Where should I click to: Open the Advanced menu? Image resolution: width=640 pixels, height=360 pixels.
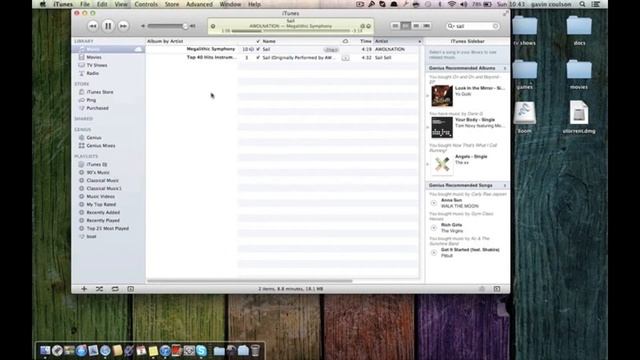(199, 4)
